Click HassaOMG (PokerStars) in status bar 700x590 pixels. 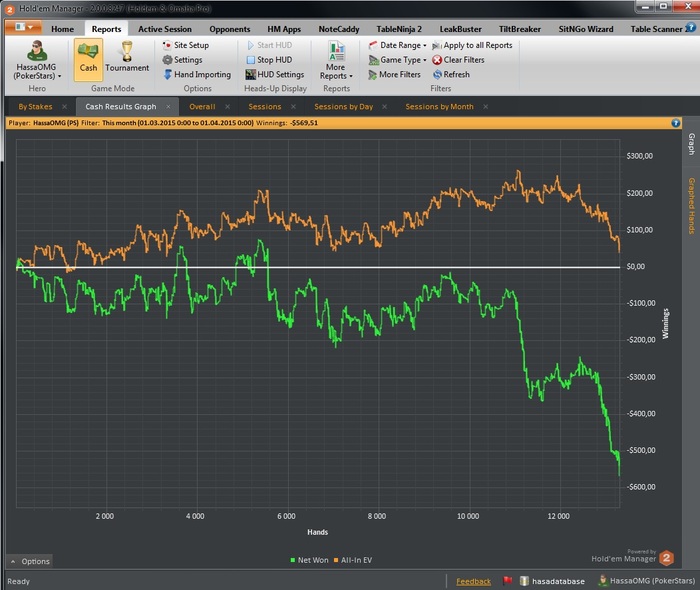click(646, 581)
